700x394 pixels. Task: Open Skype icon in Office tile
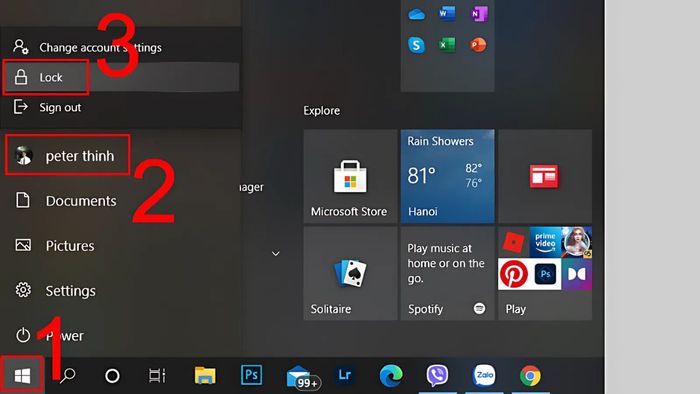click(x=417, y=45)
